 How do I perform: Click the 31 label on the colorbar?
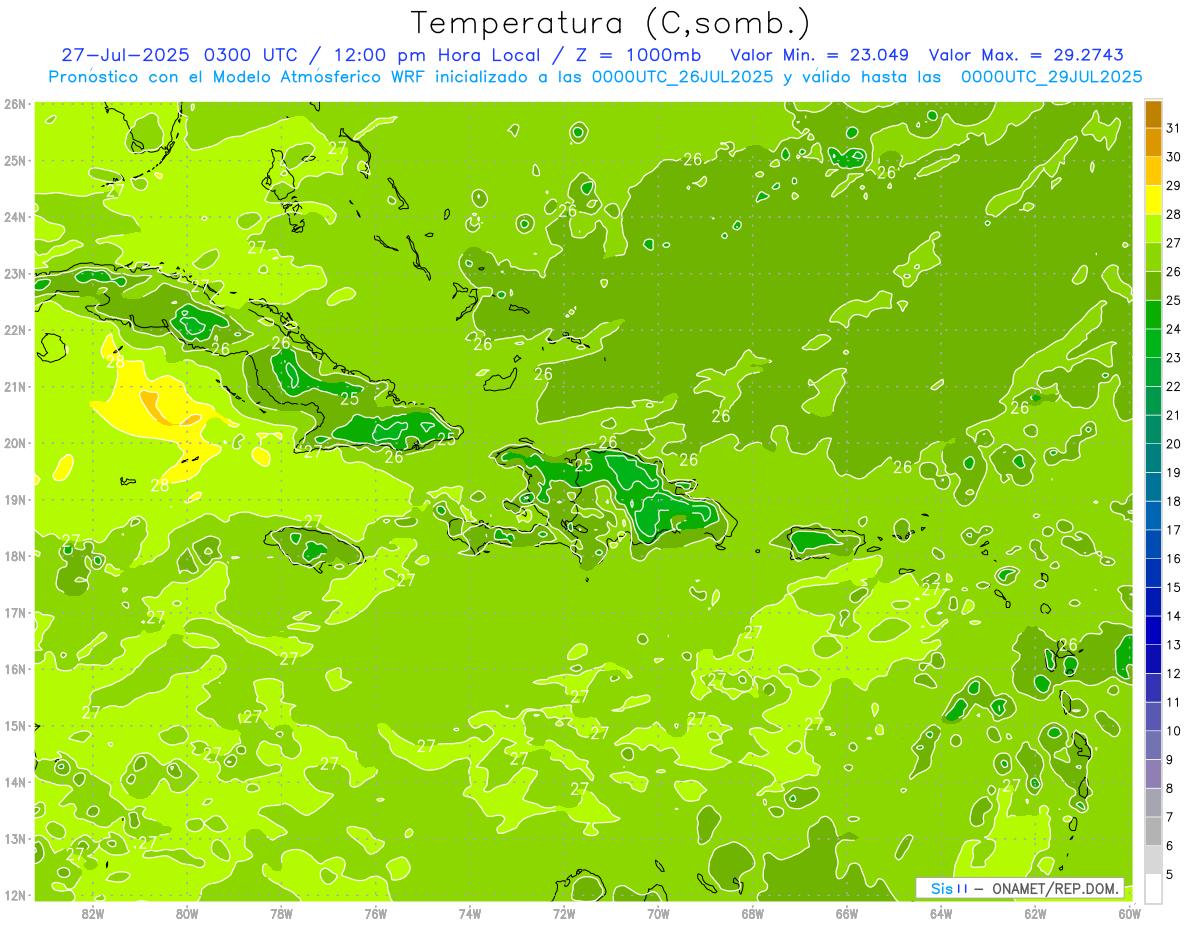(x=1173, y=127)
